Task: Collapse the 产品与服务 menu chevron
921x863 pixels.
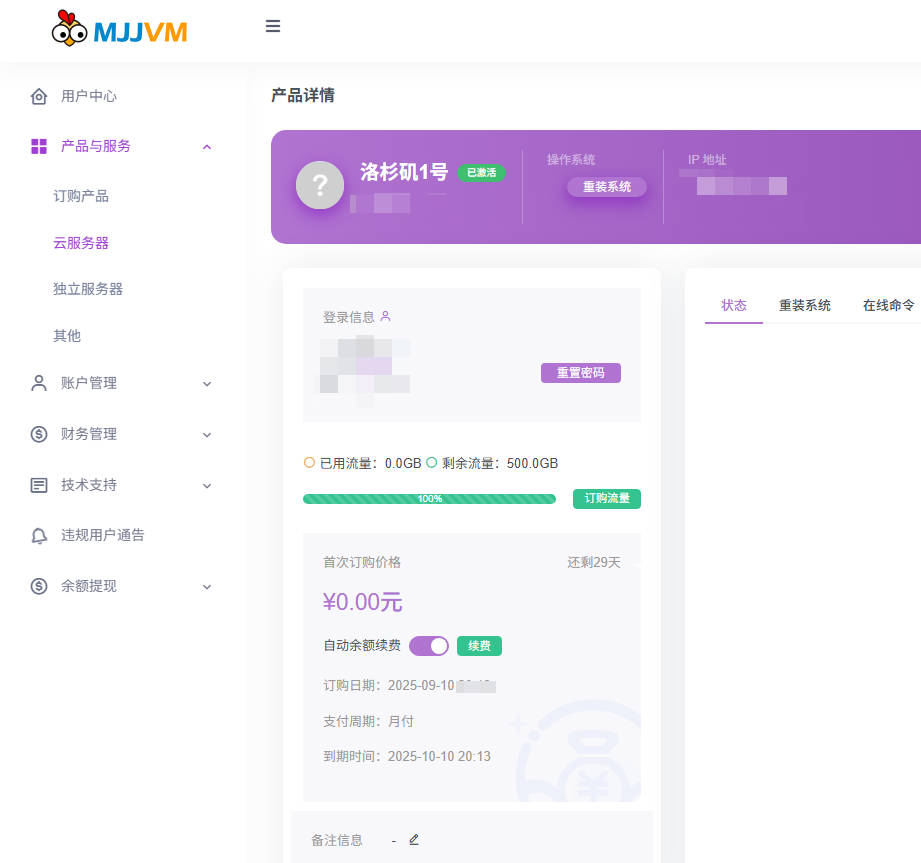Action: pos(207,147)
